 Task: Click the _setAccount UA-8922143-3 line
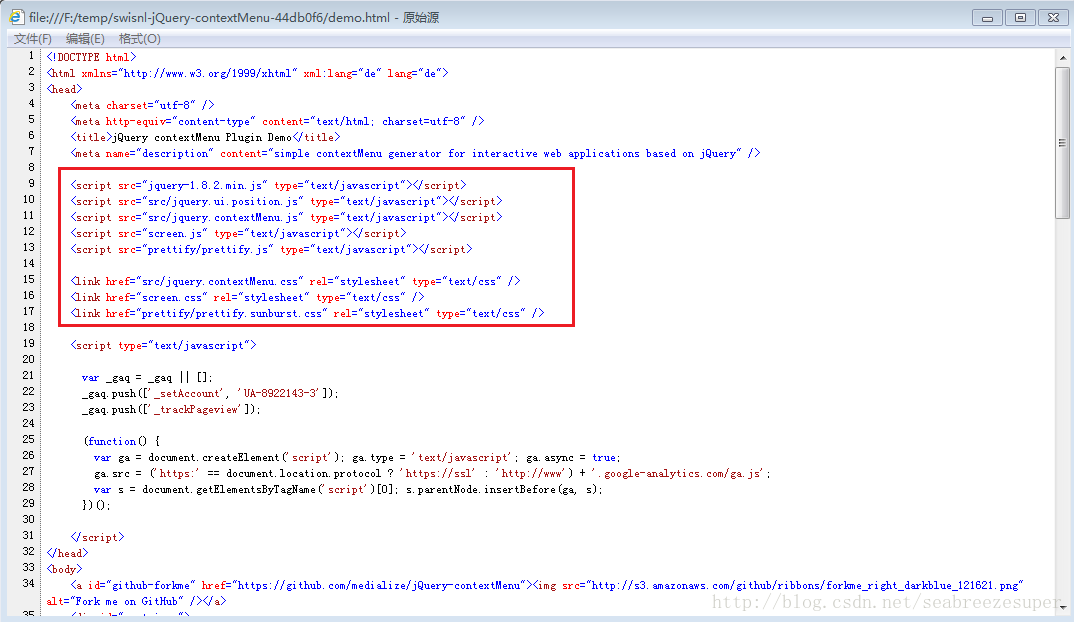[210, 394]
